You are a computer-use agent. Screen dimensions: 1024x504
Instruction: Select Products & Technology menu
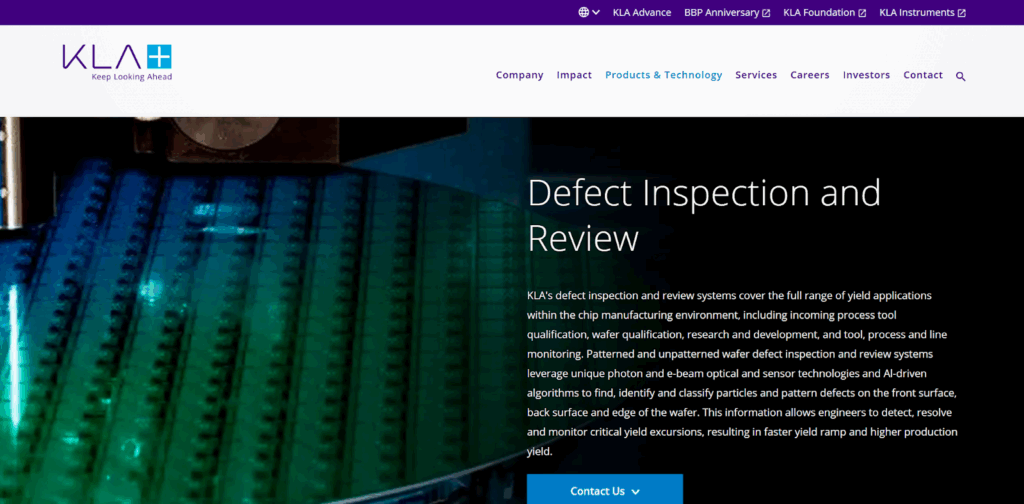point(664,75)
